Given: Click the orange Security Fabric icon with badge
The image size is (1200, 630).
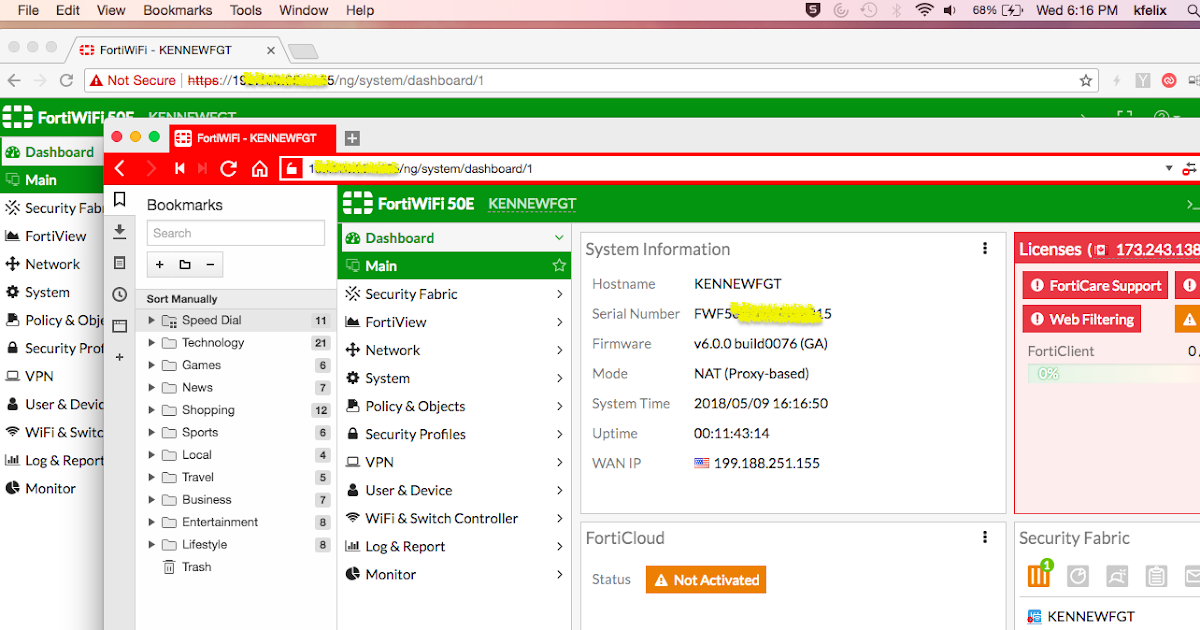Looking at the screenshot, I should point(1040,575).
